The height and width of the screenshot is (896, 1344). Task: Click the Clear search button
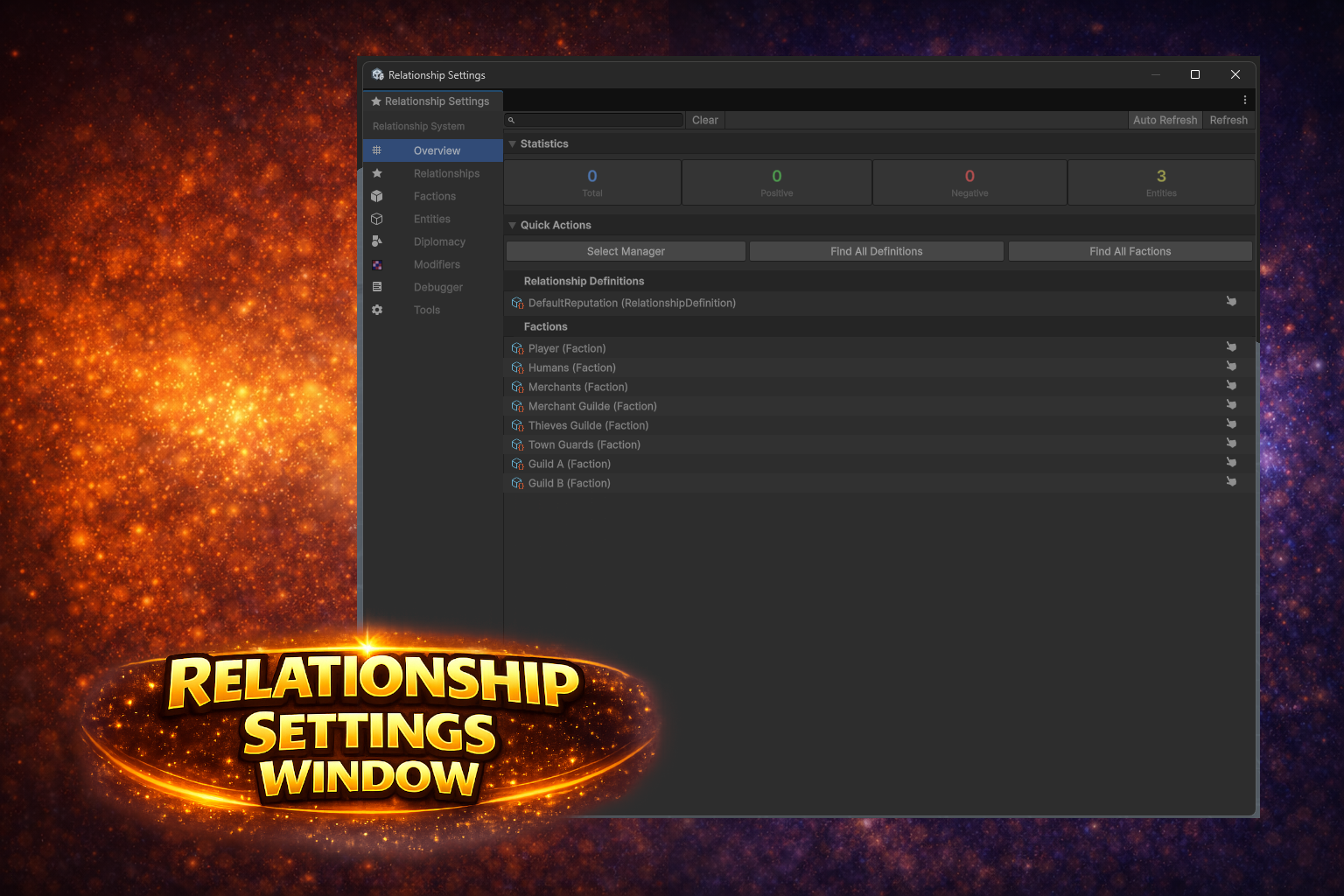pyautogui.click(x=704, y=120)
